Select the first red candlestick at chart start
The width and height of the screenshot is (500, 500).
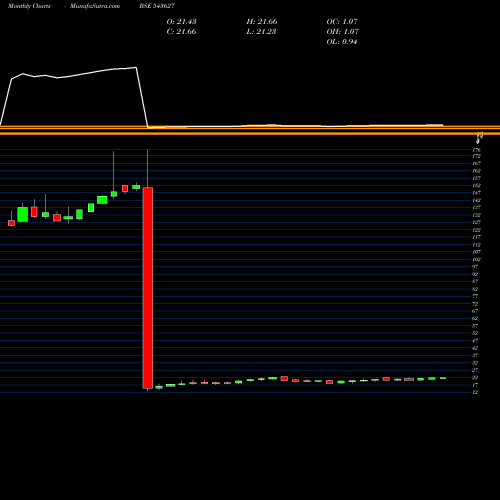(11, 223)
